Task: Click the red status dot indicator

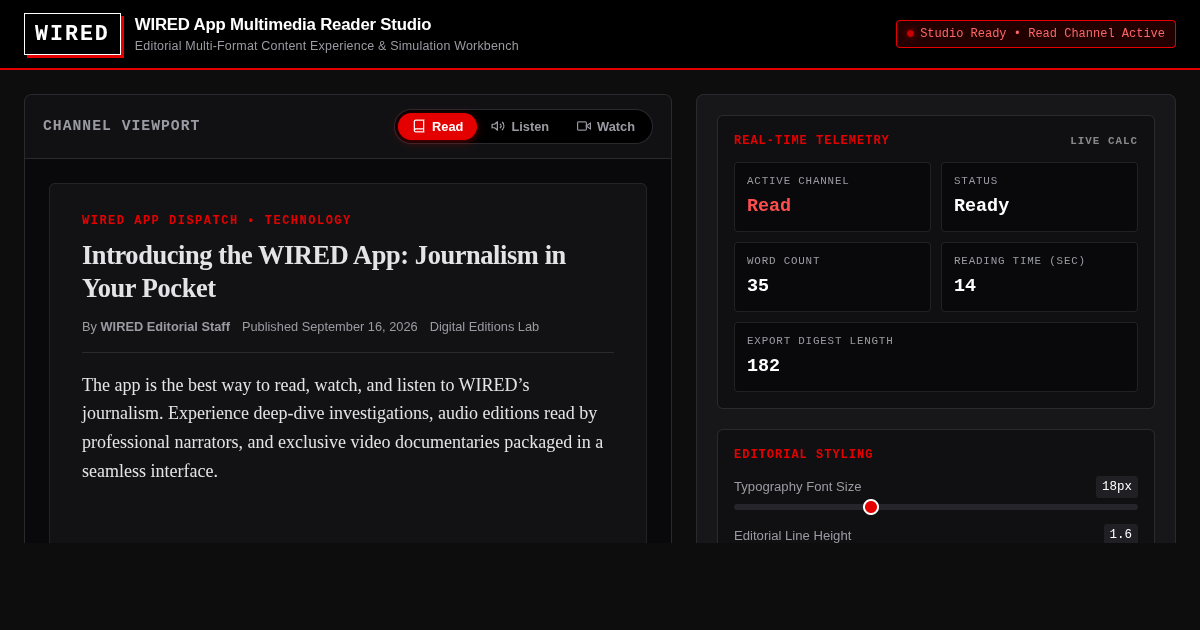Action: coord(910,34)
